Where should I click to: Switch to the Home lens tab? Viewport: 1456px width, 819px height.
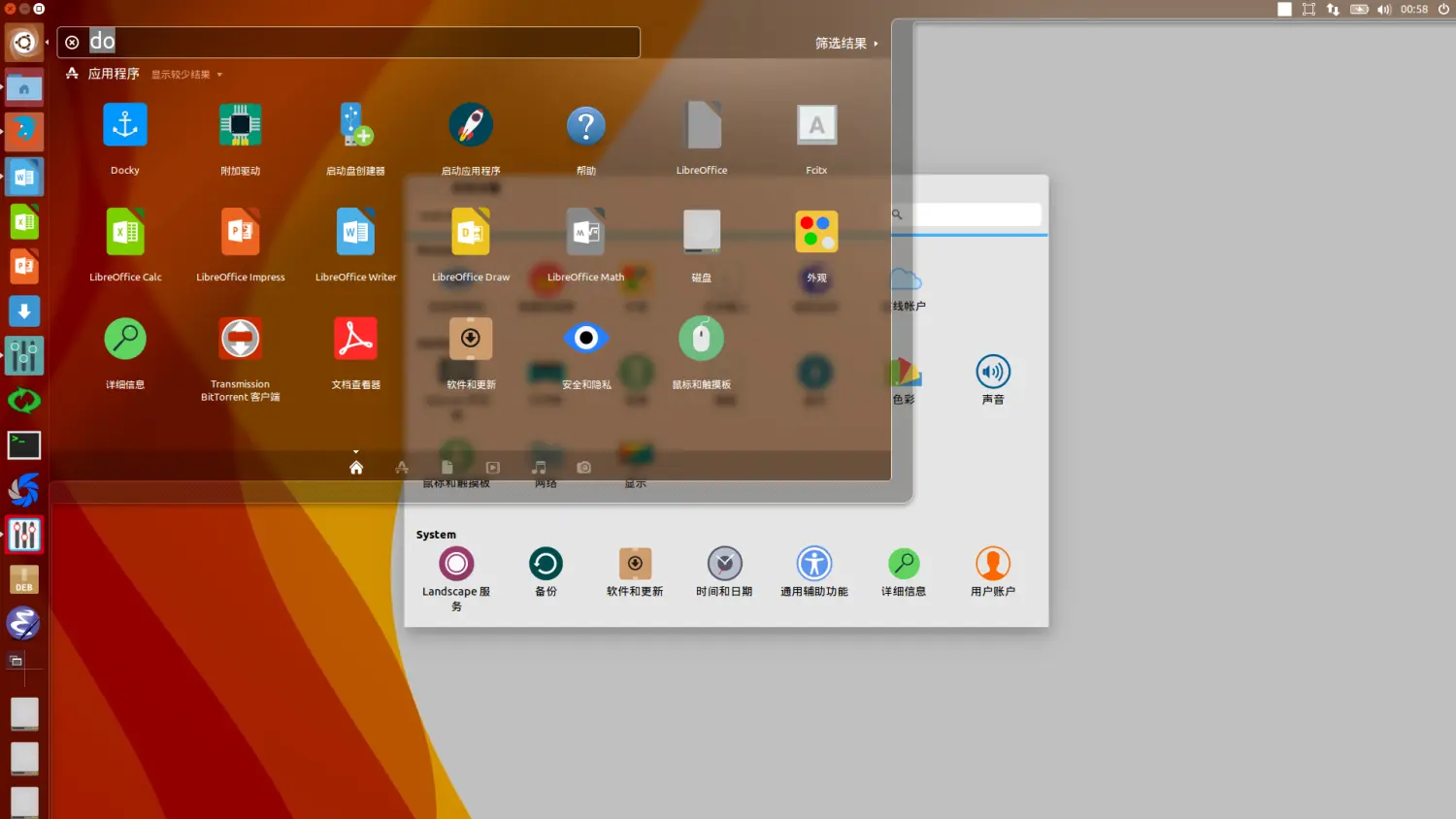tap(356, 468)
